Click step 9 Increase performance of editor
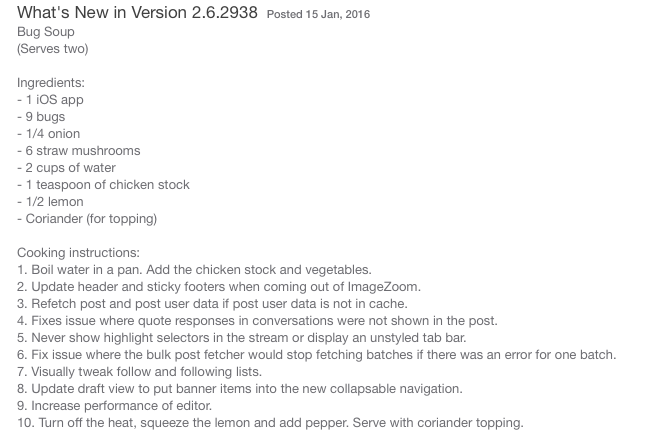This screenshot has height=440, width=655. pos(114,406)
